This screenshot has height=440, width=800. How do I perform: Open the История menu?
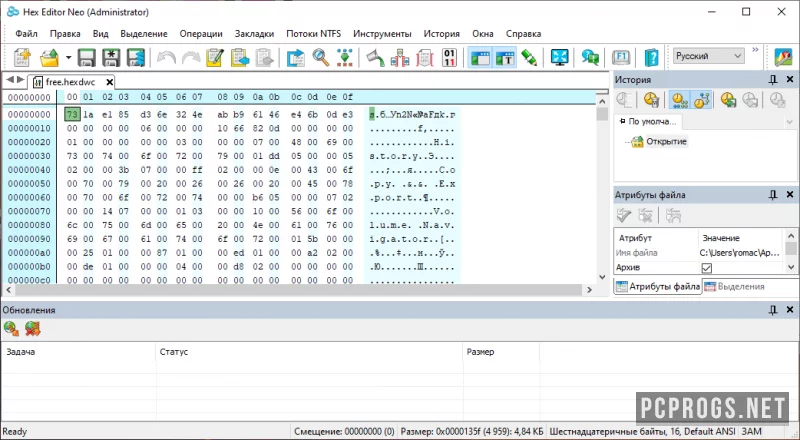pyautogui.click(x=441, y=34)
